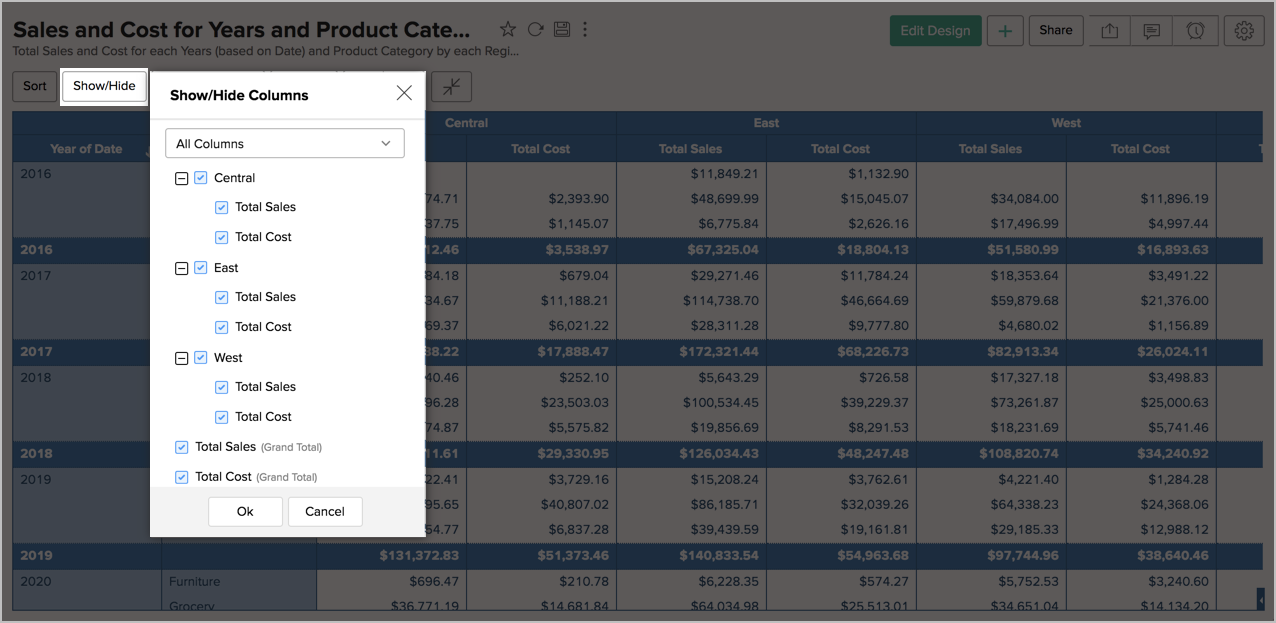Screen dimensions: 1276x623
Task: Collapse the West column group
Action: (181, 357)
